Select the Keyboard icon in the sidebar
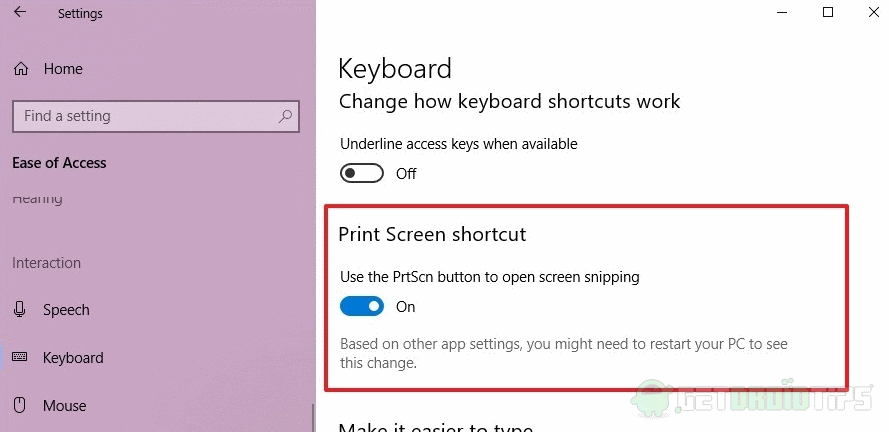The width and height of the screenshot is (889, 432). [x=20, y=357]
